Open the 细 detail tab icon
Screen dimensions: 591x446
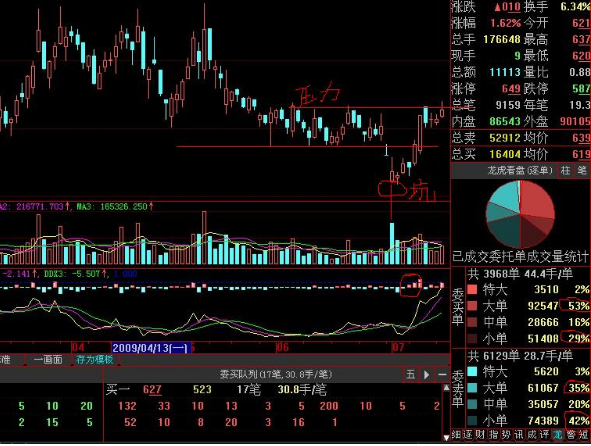tap(456, 435)
